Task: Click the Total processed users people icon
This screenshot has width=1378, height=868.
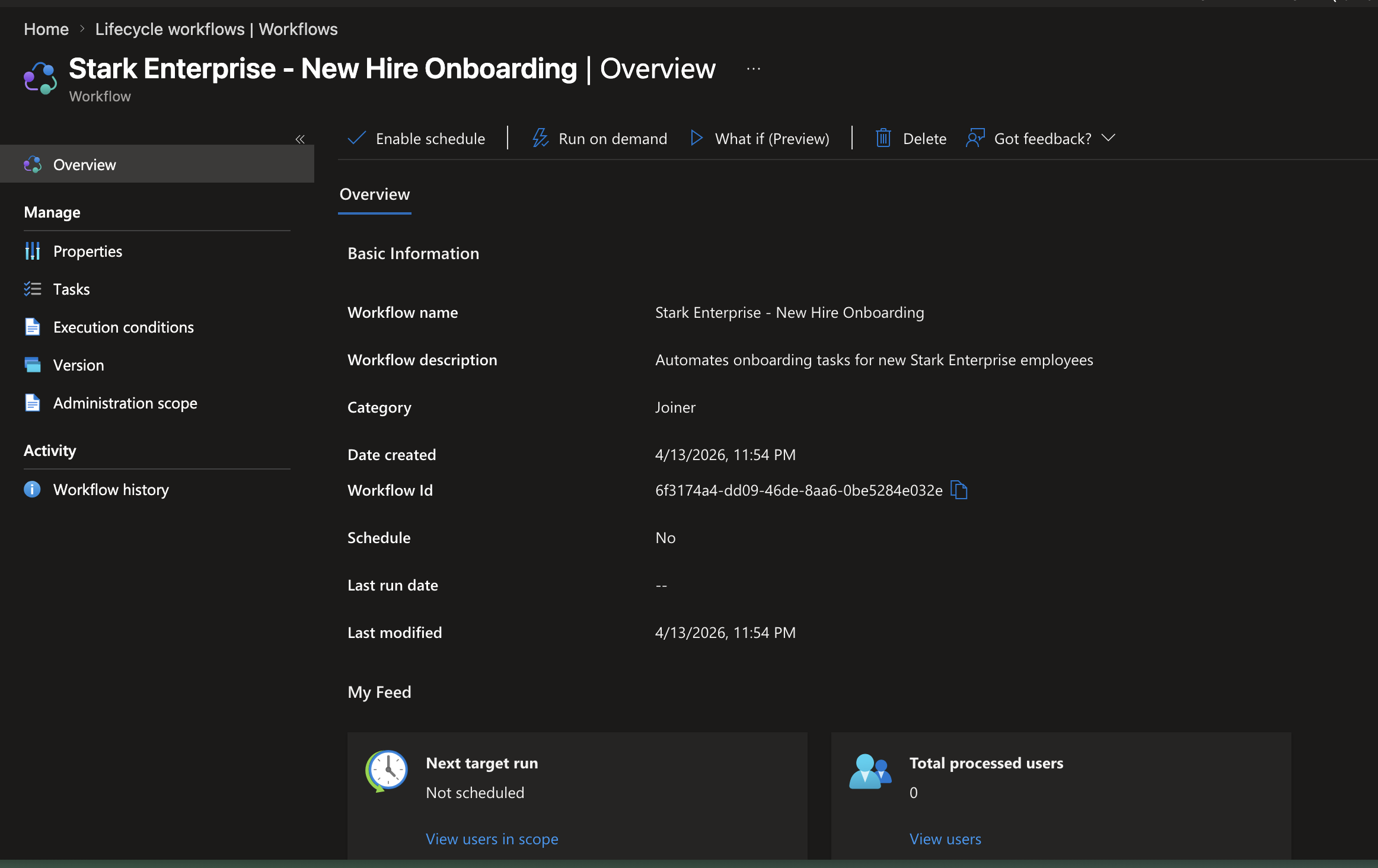Action: pyautogui.click(x=870, y=771)
